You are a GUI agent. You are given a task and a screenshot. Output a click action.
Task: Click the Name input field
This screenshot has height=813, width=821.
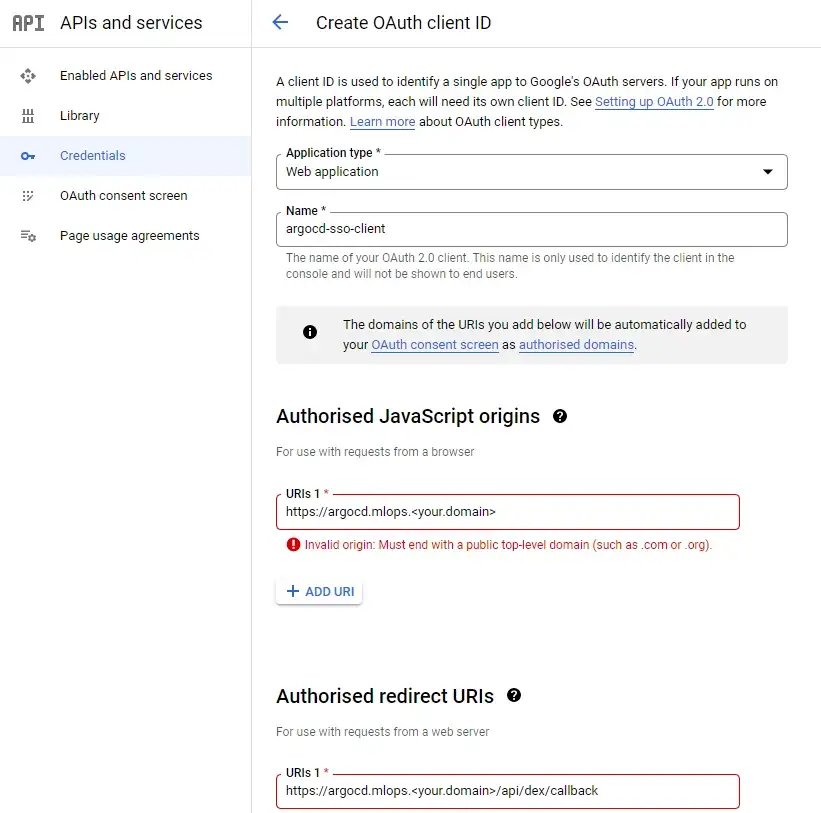531,229
